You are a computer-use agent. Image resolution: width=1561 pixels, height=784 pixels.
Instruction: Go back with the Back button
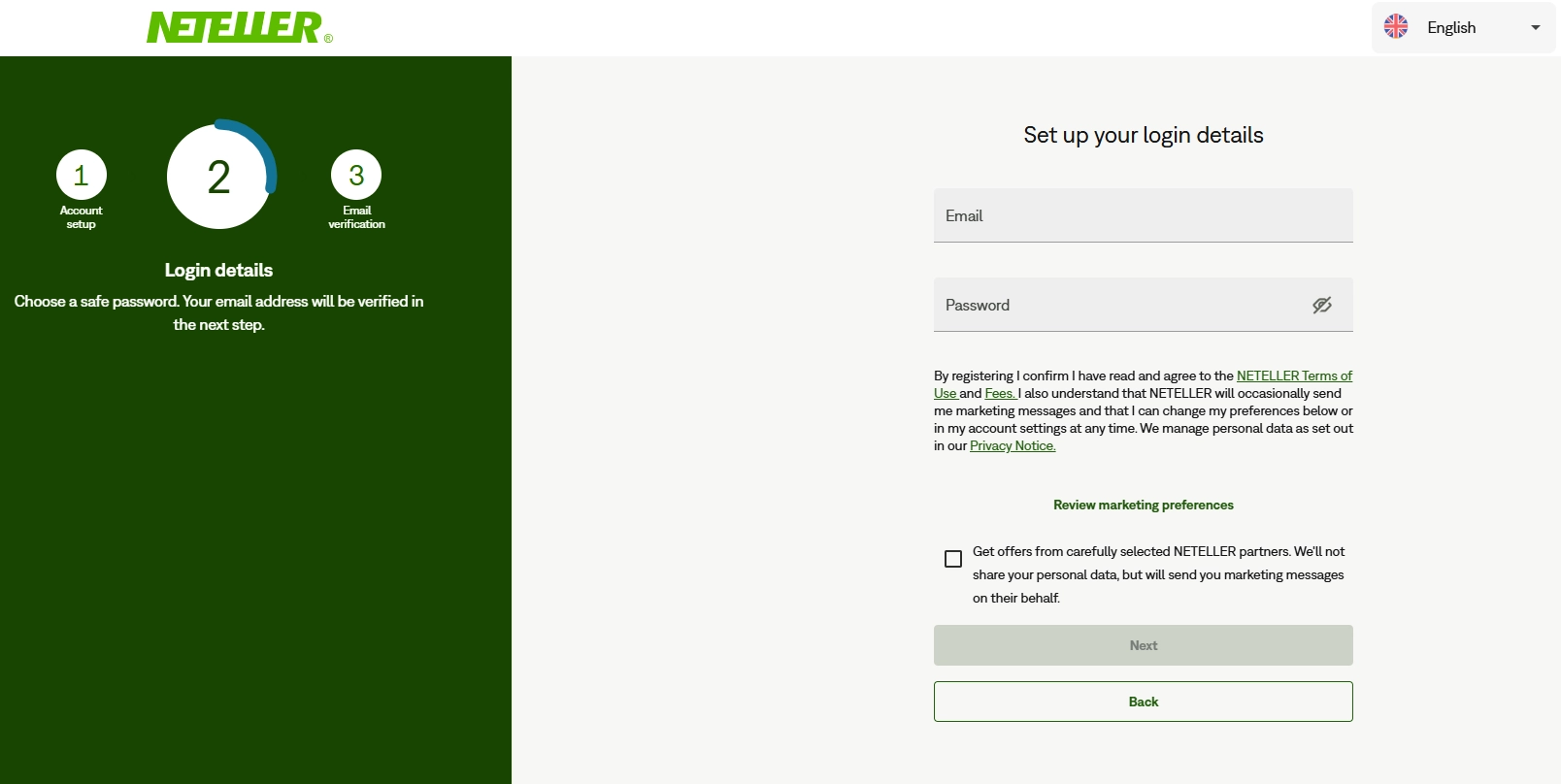[1143, 702]
